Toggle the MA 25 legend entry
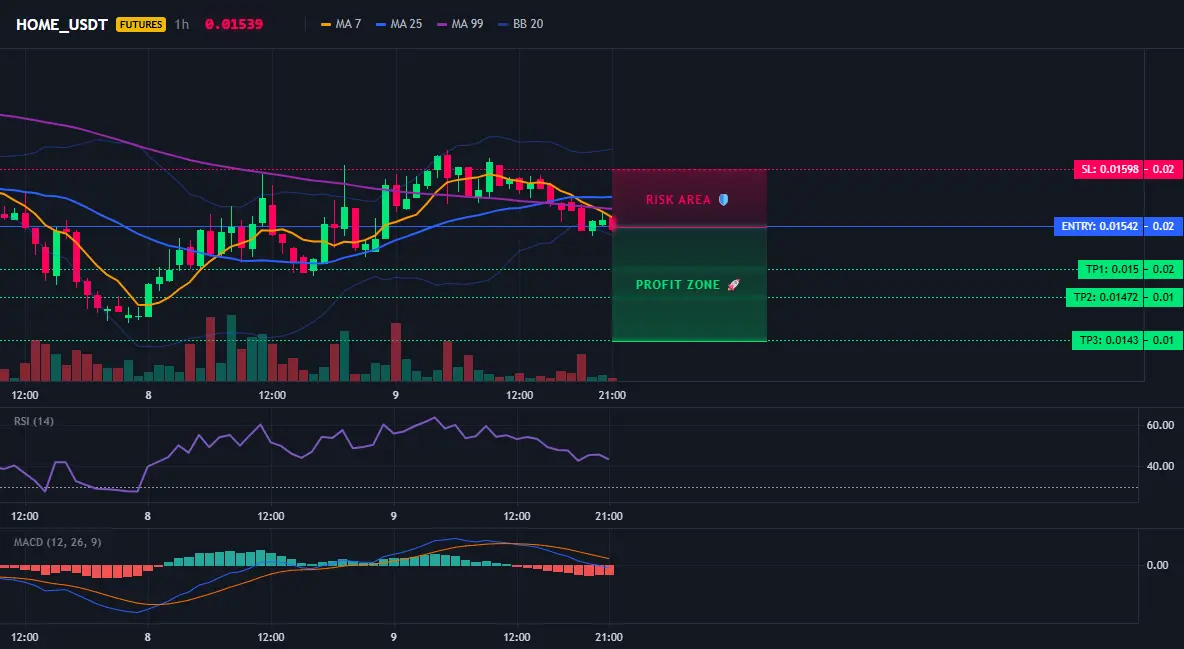The image size is (1184, 649). [x=399, y=24]
